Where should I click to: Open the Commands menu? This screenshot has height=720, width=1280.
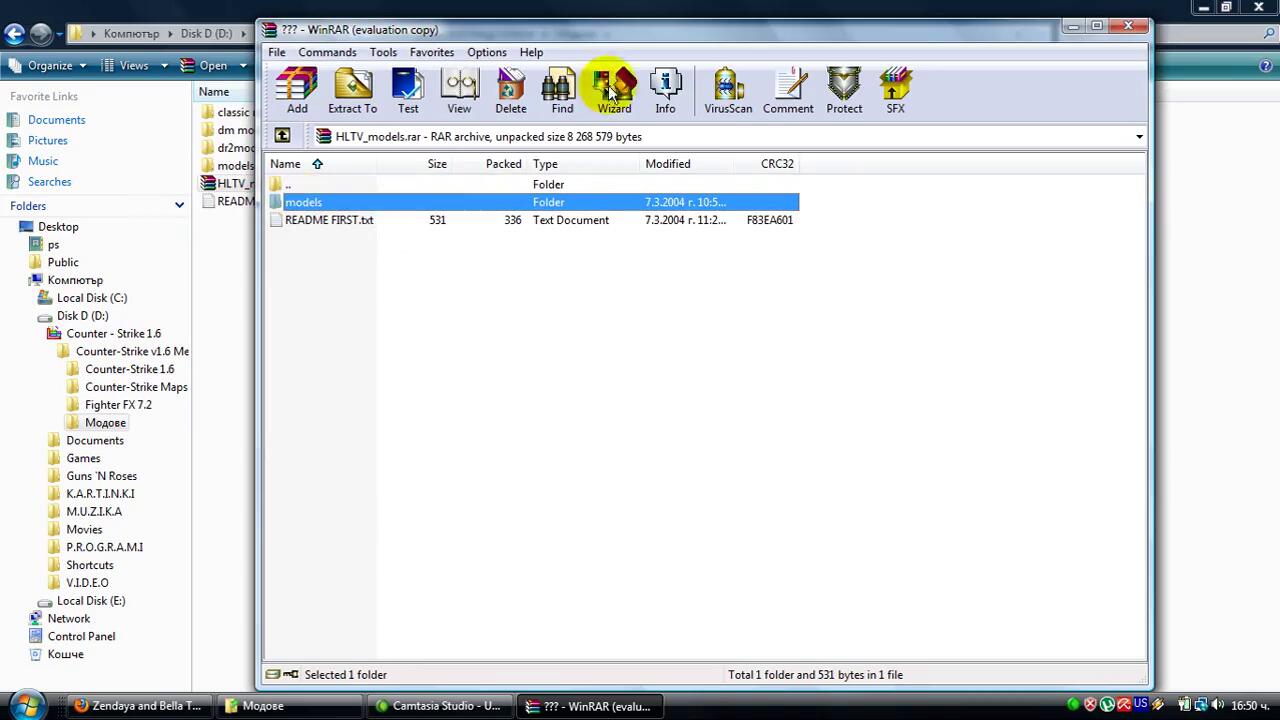pos(327,52)
